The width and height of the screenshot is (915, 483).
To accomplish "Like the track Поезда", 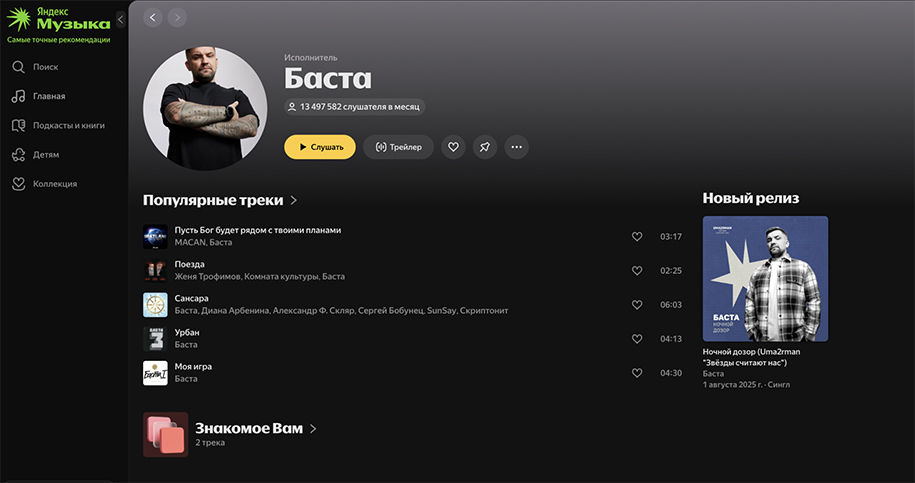I will tap(637, 271).
